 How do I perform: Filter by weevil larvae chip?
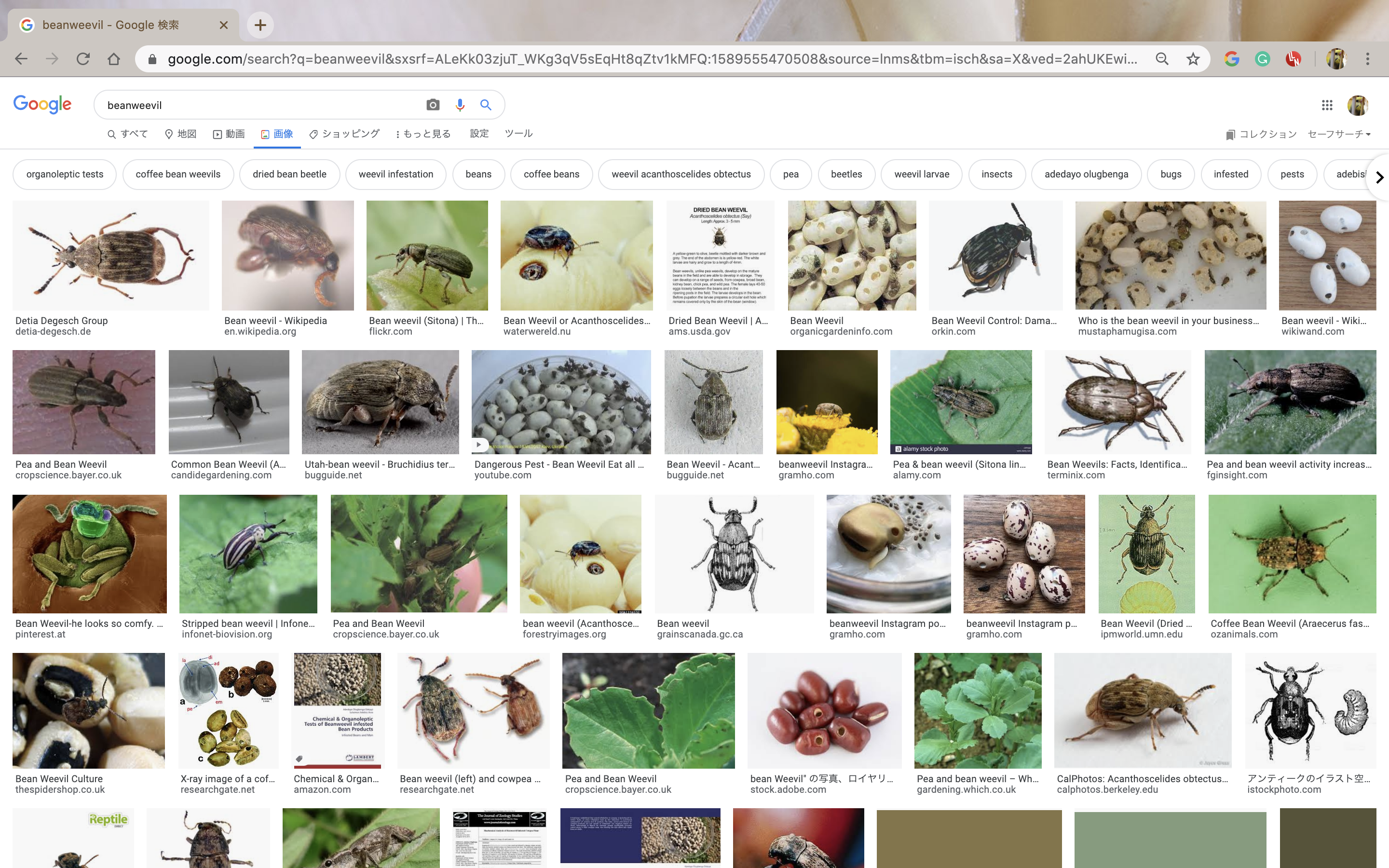coord(921,174)
